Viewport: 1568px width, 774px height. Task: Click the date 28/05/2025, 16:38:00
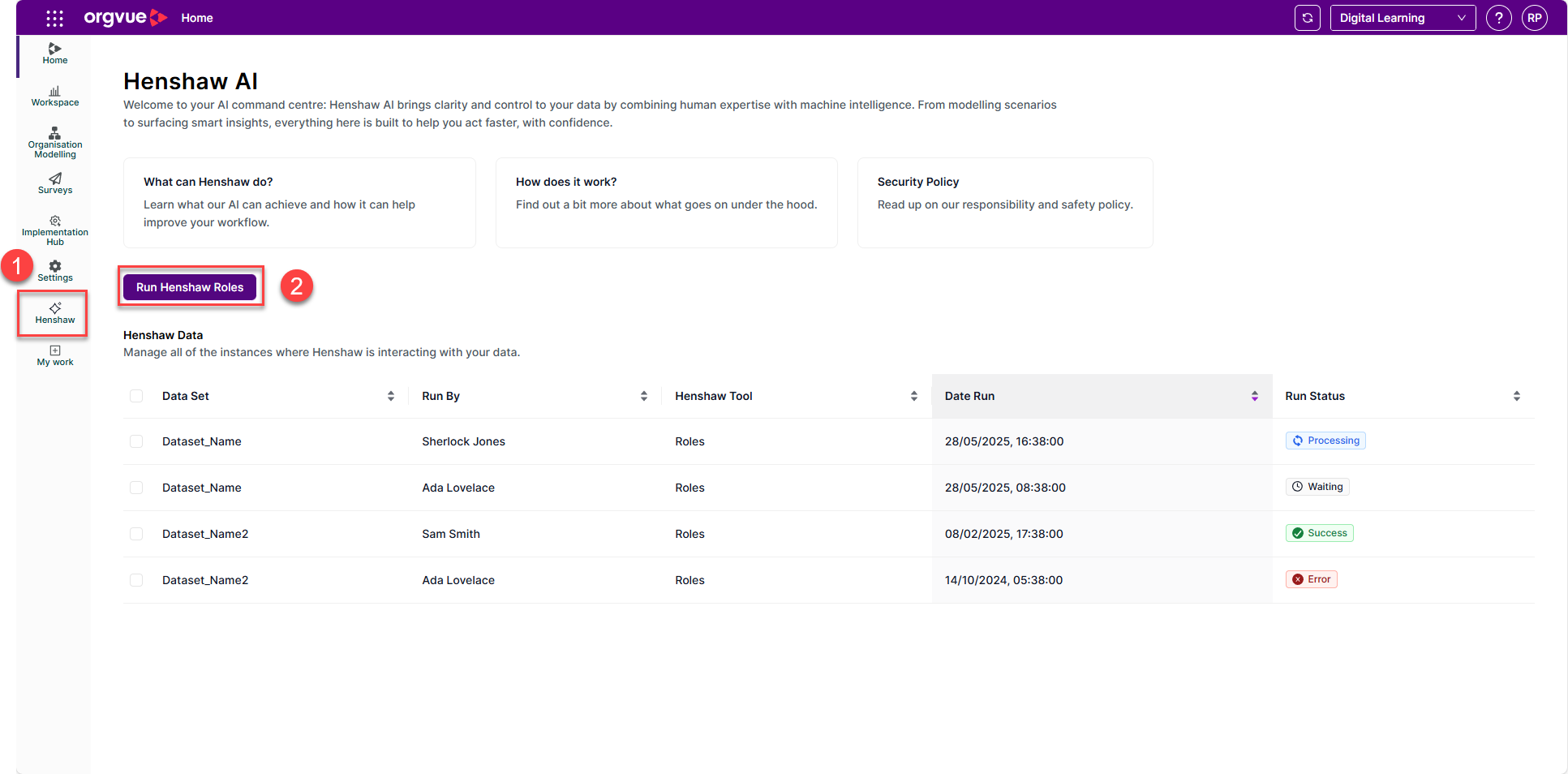tap(1004, 441)
